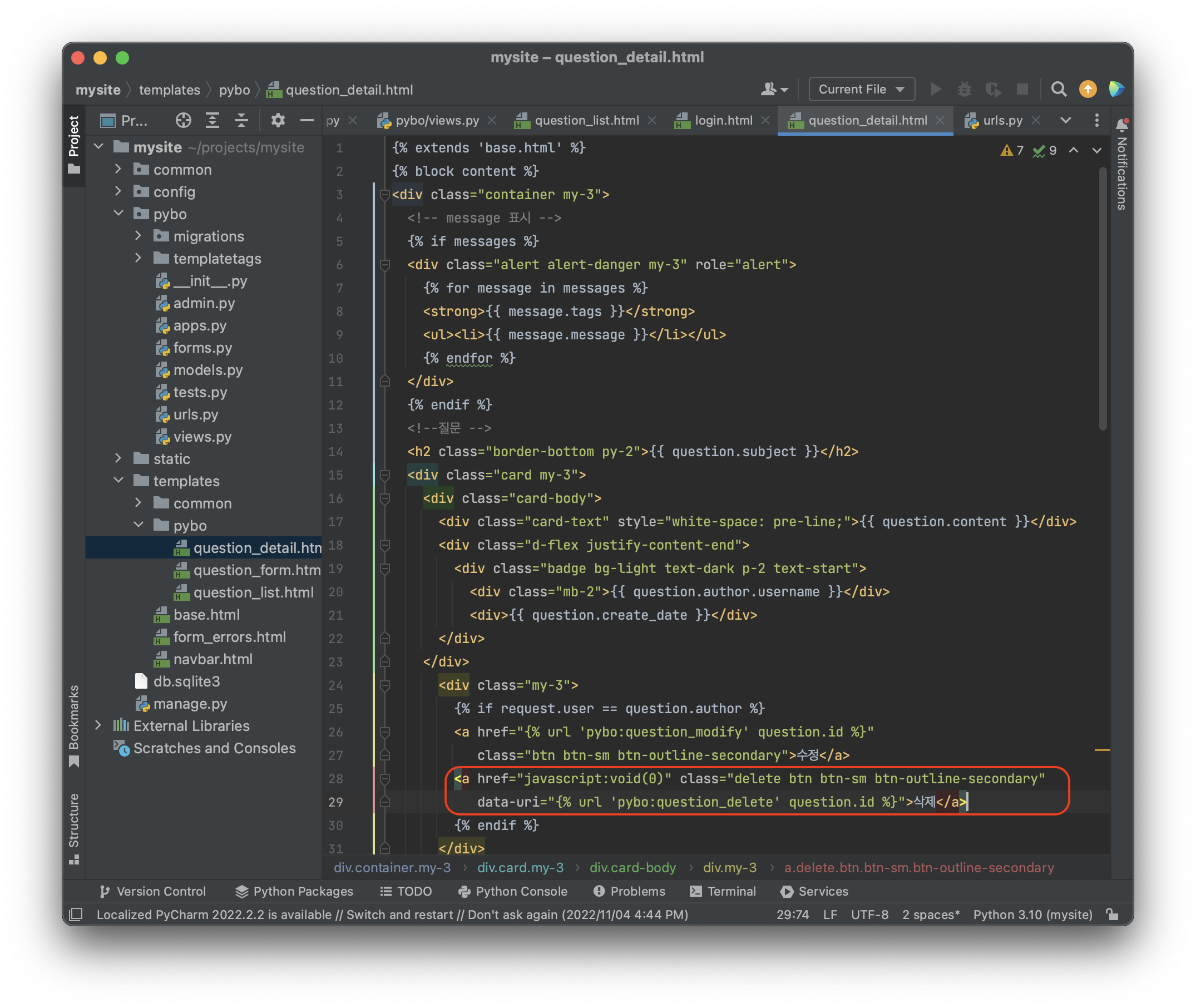Viewport: 1196px width, 1008px height.
Task: Collapse the templates folder in tree
Action: (x=118, y=481)
